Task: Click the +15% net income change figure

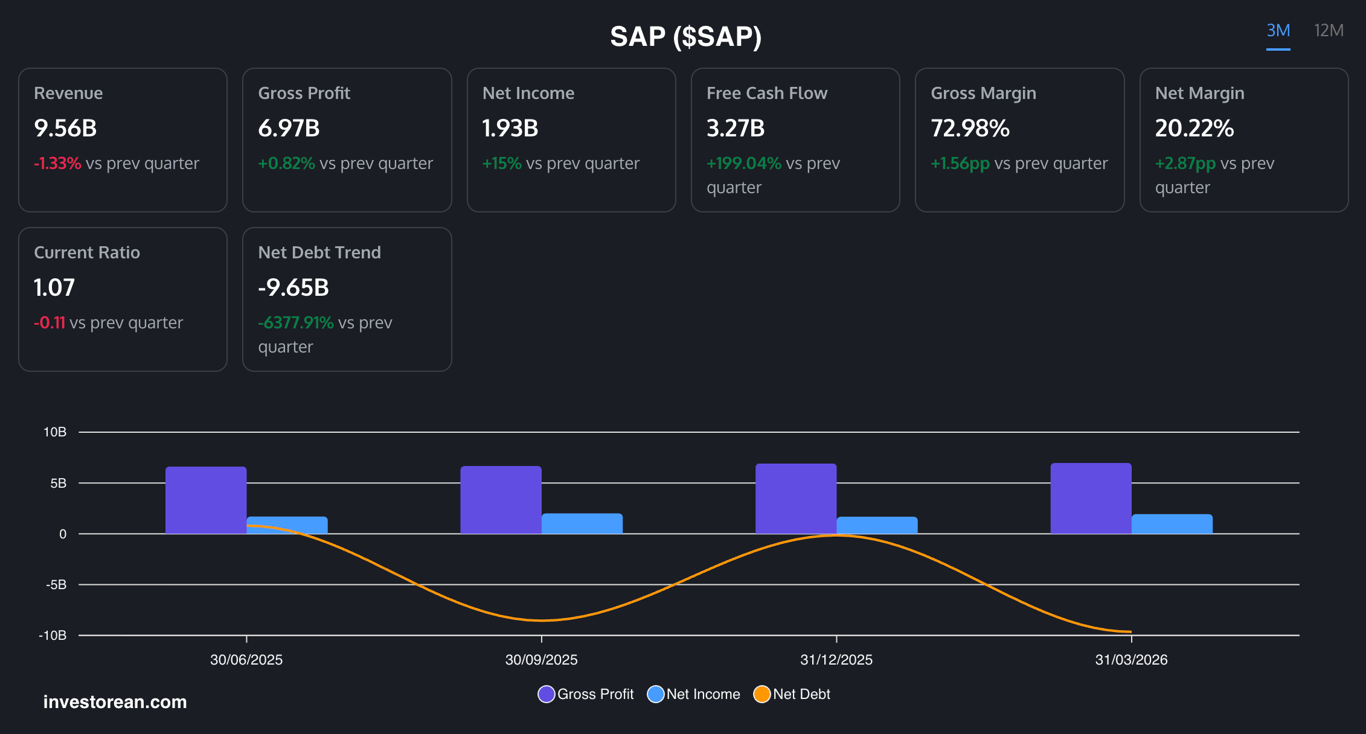Action: tap(502, 163)
